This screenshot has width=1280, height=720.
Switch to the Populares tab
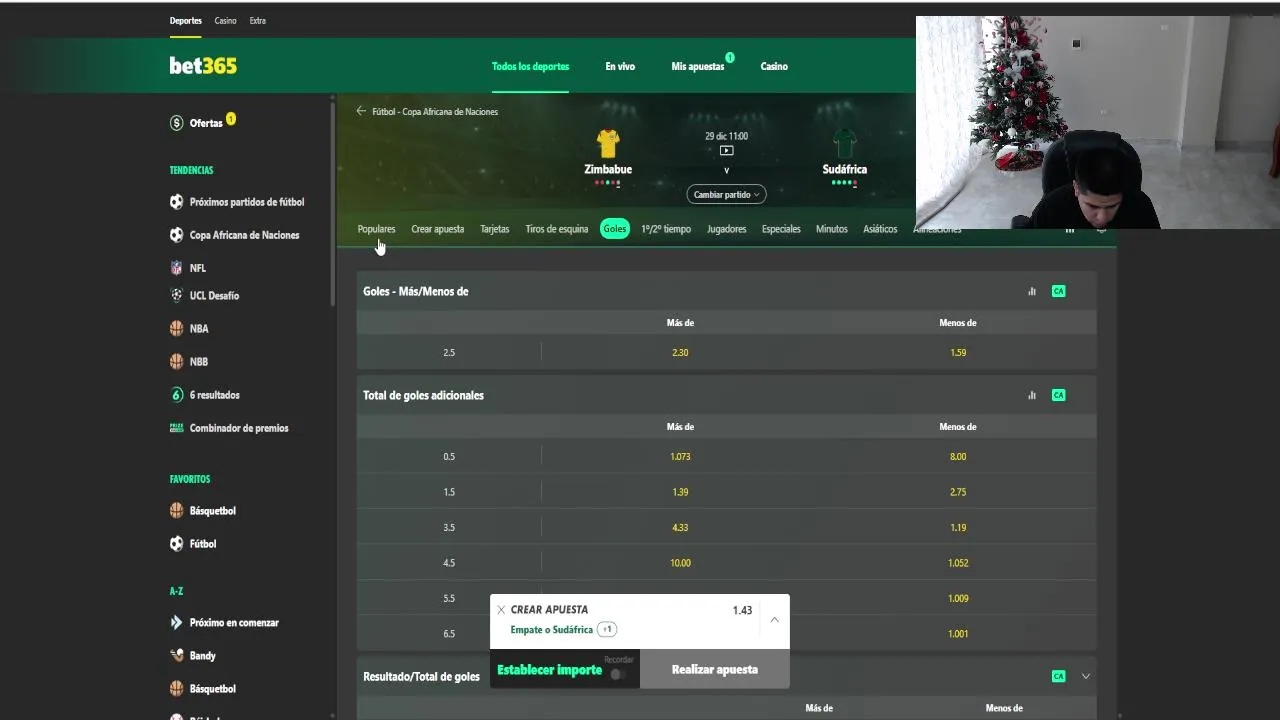[x=376, y=229]
